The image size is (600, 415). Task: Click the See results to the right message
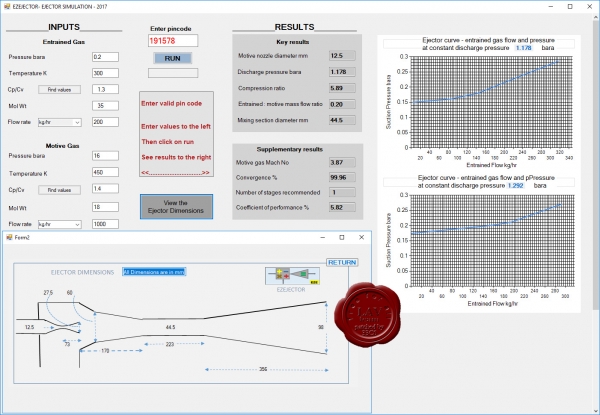point(176,157)
